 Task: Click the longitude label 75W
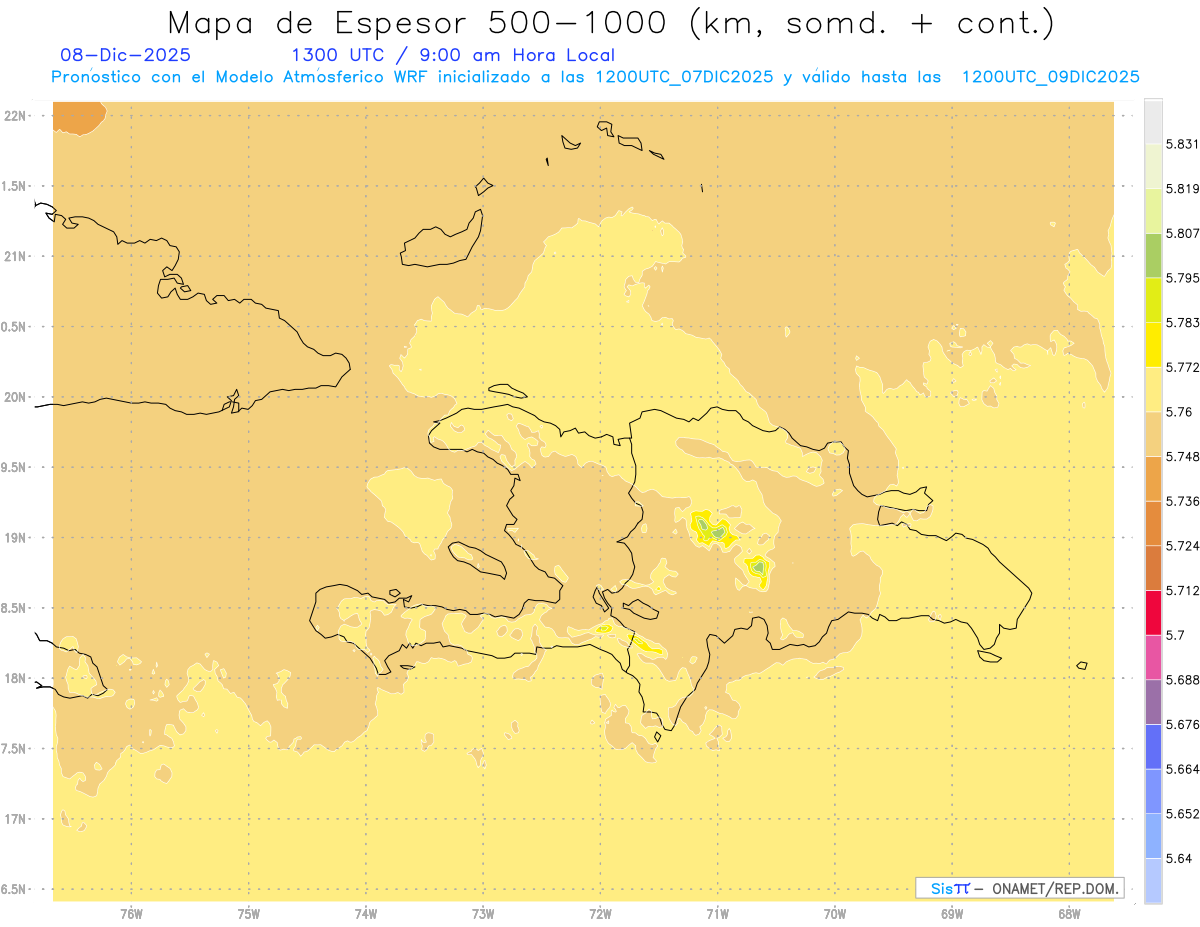[249, 914]
